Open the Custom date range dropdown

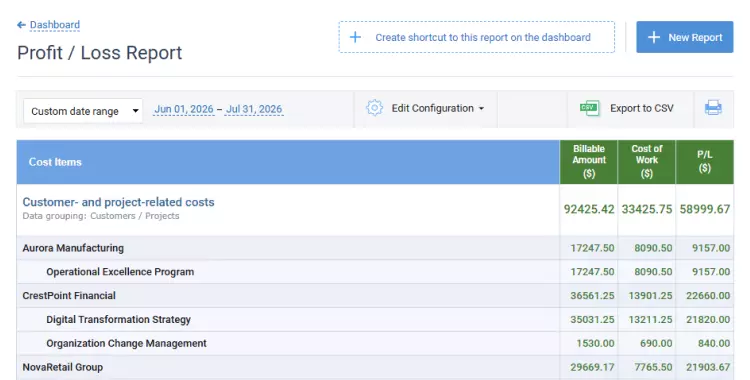pos(83,111)
